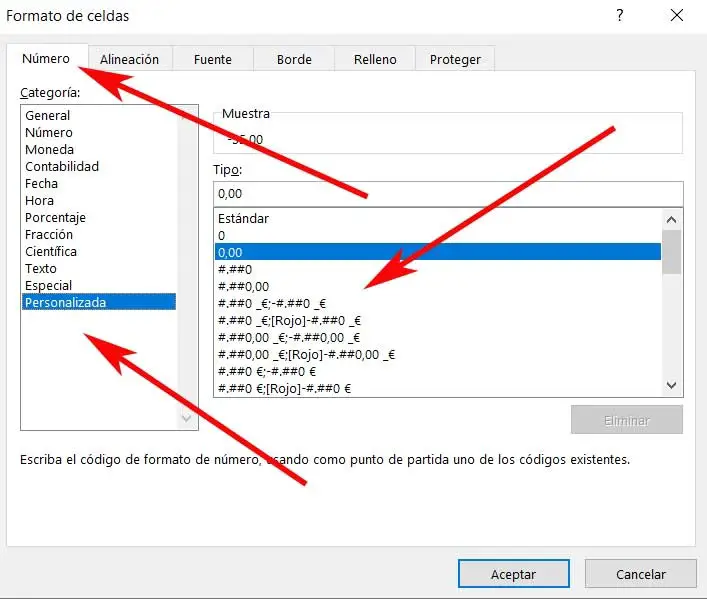
Task: Choose Moneda in the category list
Action: pos(50,150)
